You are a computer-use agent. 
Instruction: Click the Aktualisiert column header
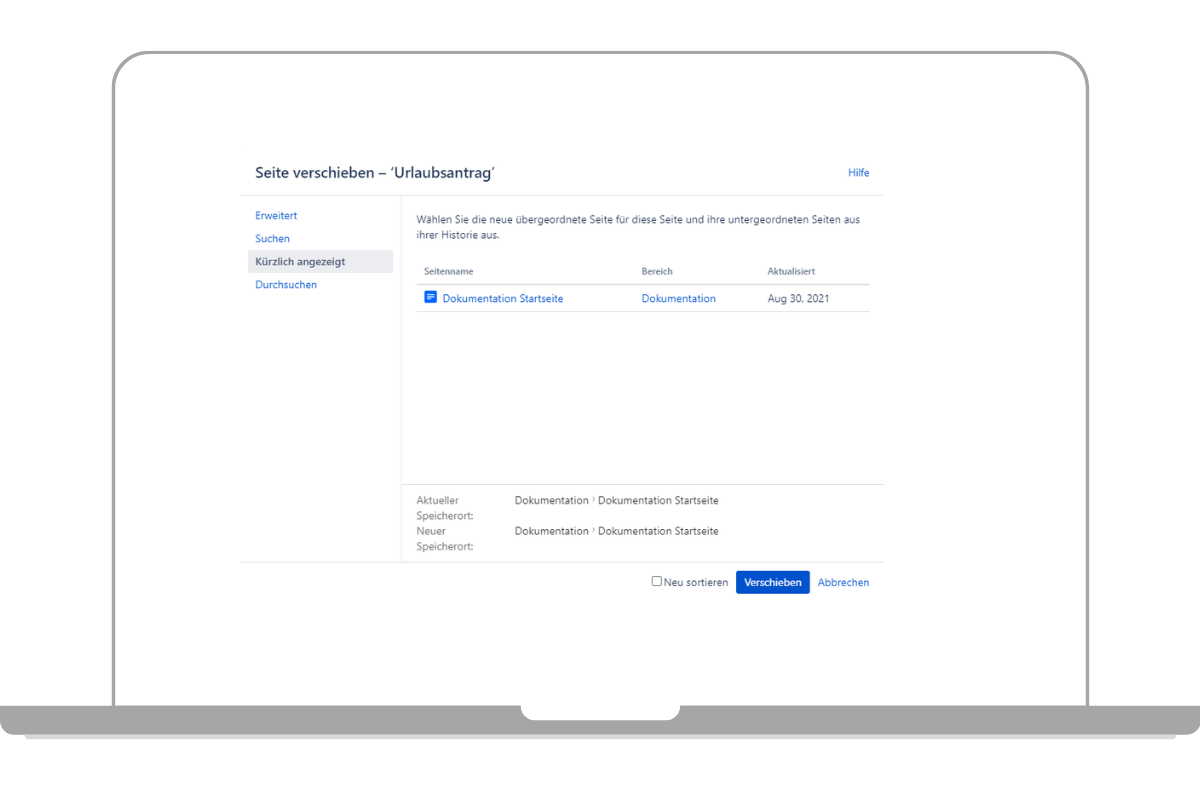tap(791, 272)
